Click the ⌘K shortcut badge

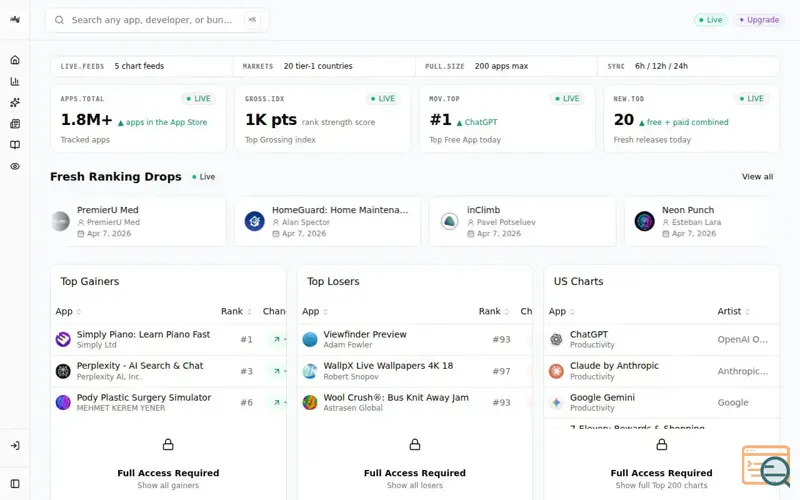pos(252,20)
